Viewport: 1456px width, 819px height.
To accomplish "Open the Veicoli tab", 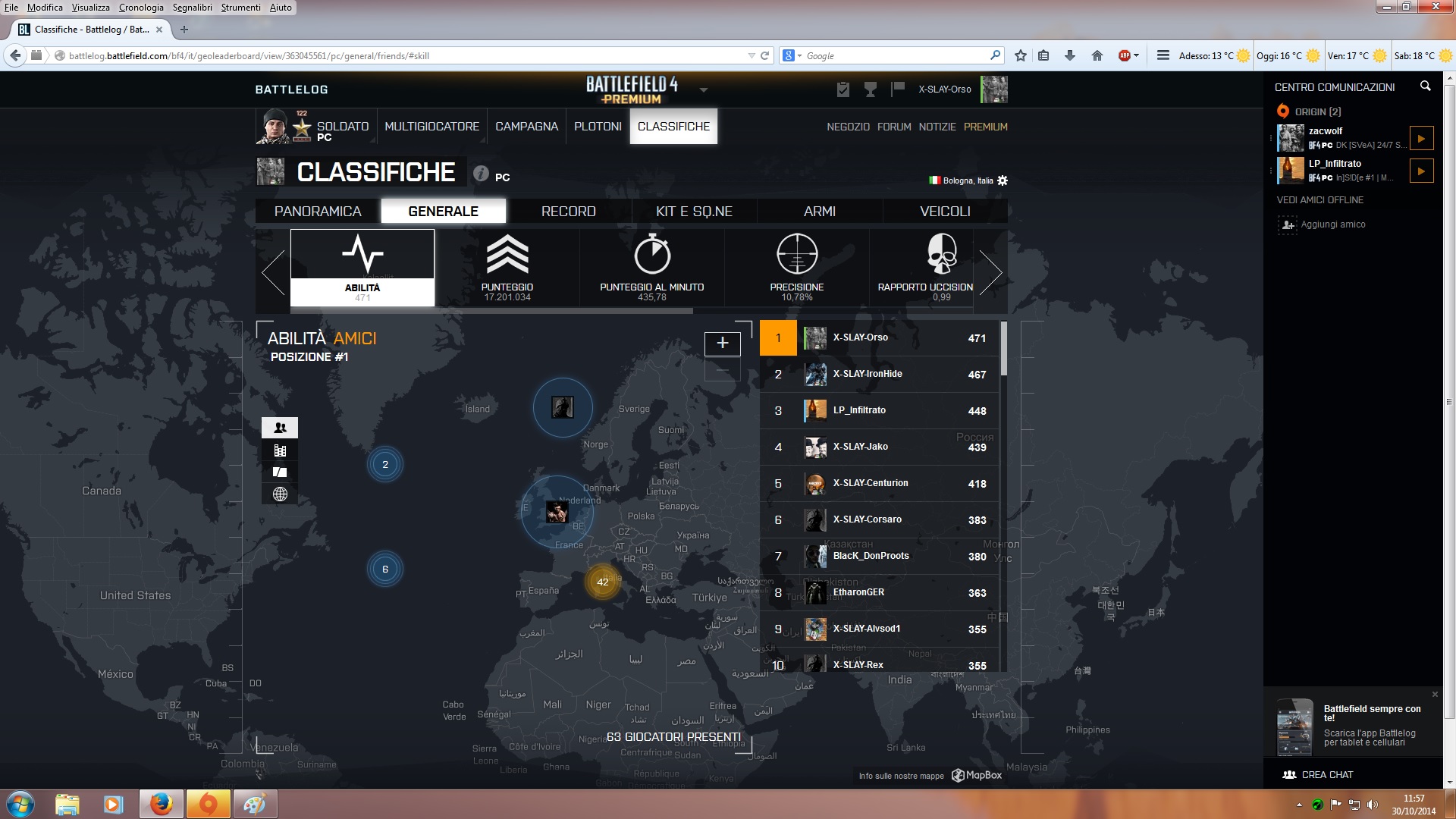I will tap(945, 212).
